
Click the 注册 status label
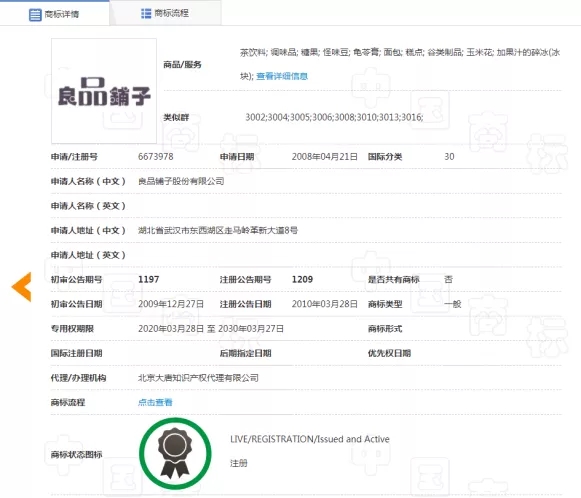pyautogui.click(x=239, y=463)
